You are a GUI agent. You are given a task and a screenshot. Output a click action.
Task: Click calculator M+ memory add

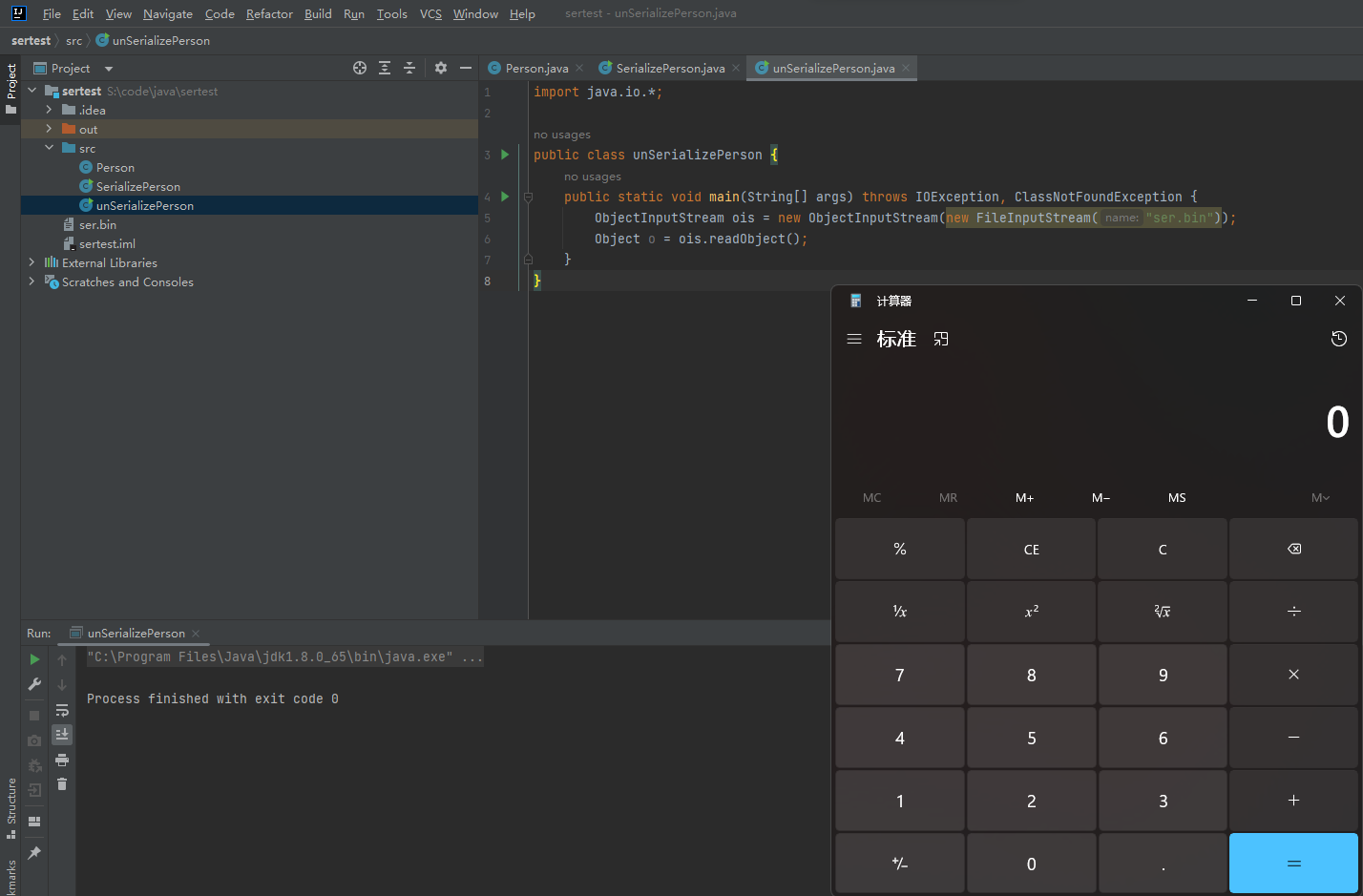tap(1024, 497)
